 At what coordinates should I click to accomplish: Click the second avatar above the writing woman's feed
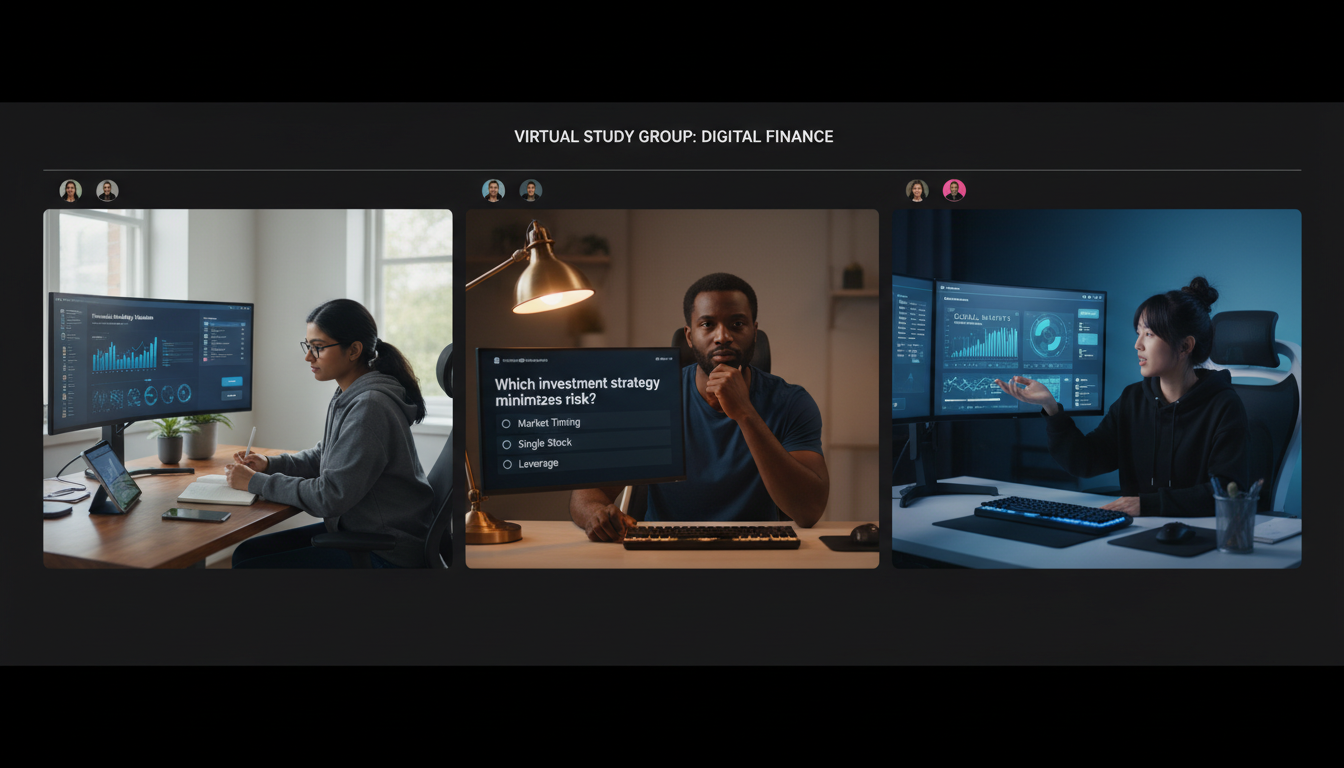point(107,190)
